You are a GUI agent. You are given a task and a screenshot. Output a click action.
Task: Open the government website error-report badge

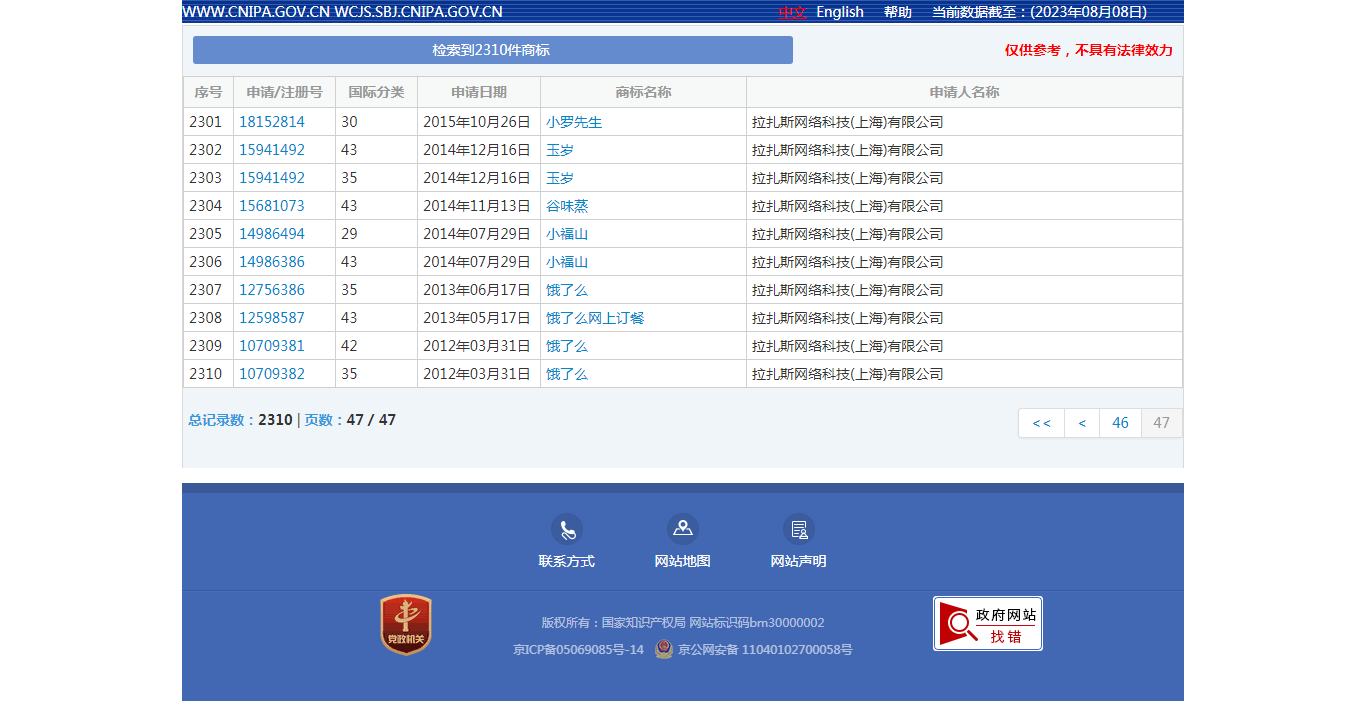click(x=987, y=624)
